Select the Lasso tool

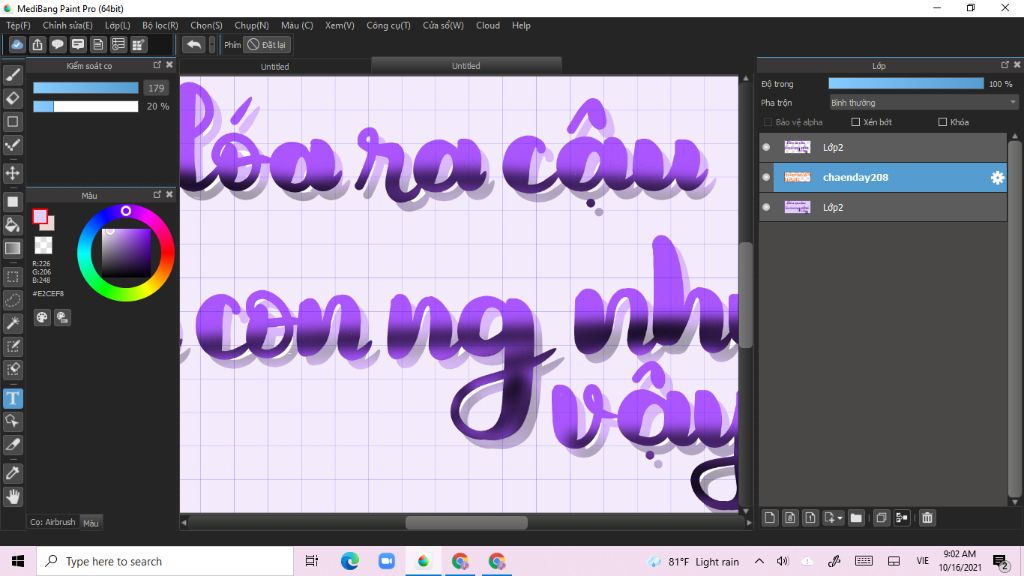[12, 300]
